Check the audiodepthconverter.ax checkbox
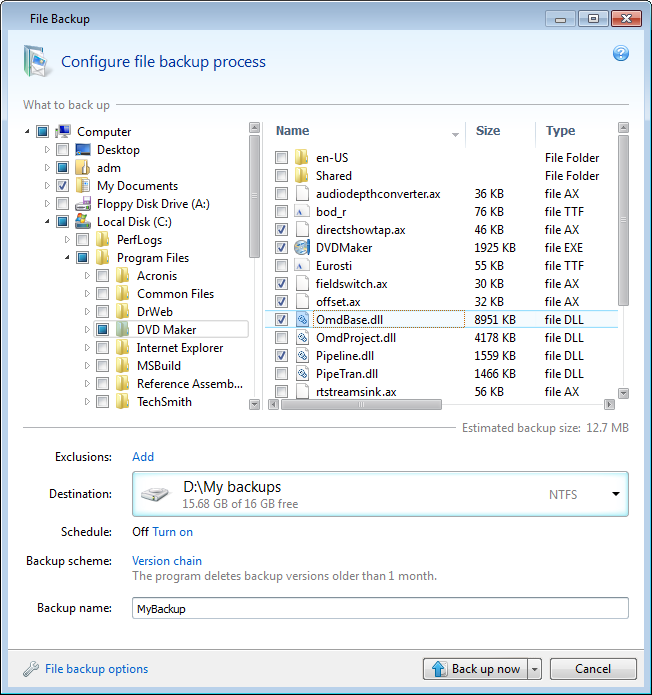 pyautogui.click(x=281, y=194)
